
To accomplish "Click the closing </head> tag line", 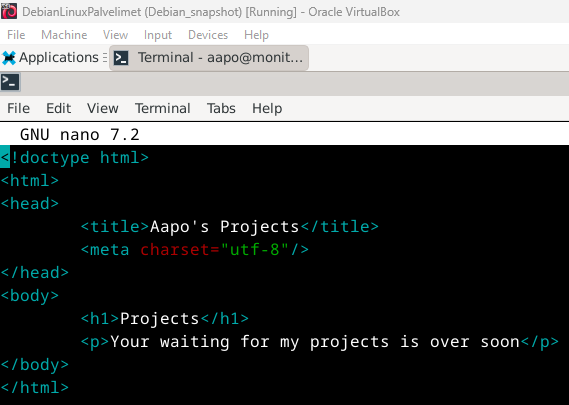I will tap(35, 273).
